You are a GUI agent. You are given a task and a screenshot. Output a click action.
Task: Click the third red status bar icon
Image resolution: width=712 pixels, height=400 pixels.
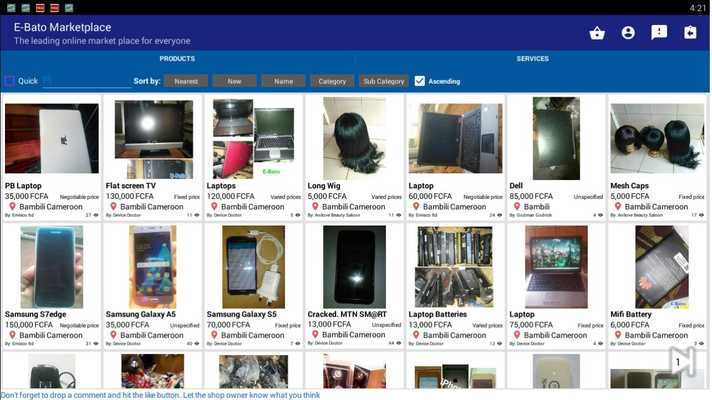(40, 8)
